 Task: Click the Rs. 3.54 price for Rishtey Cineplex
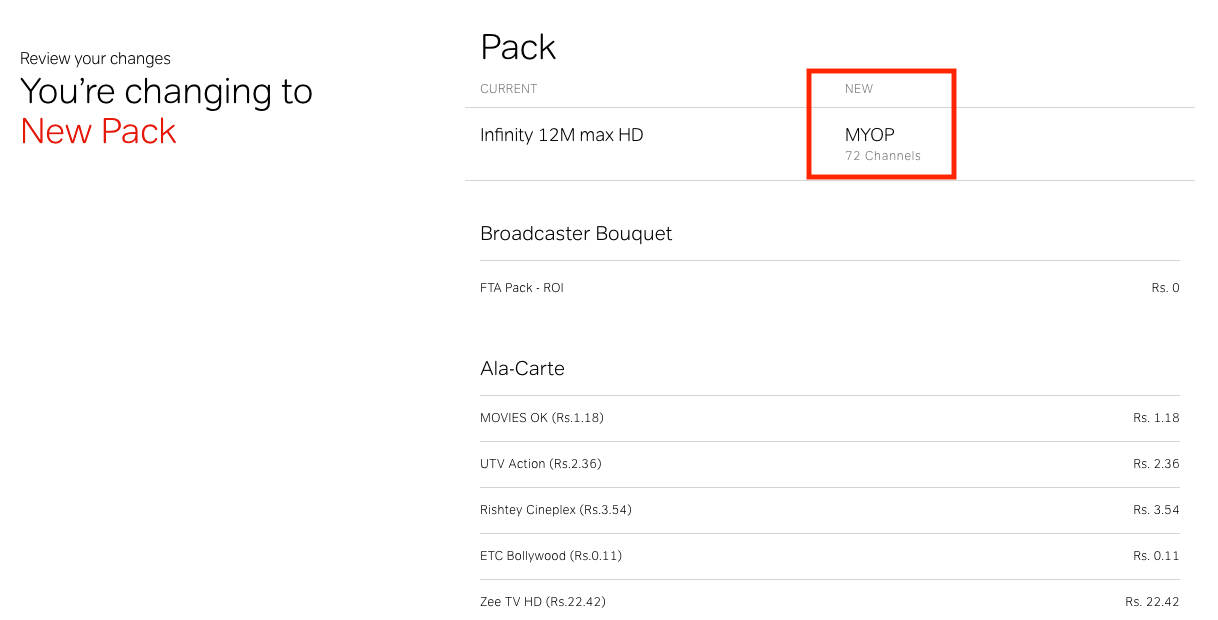click(x=1156, y=510)
